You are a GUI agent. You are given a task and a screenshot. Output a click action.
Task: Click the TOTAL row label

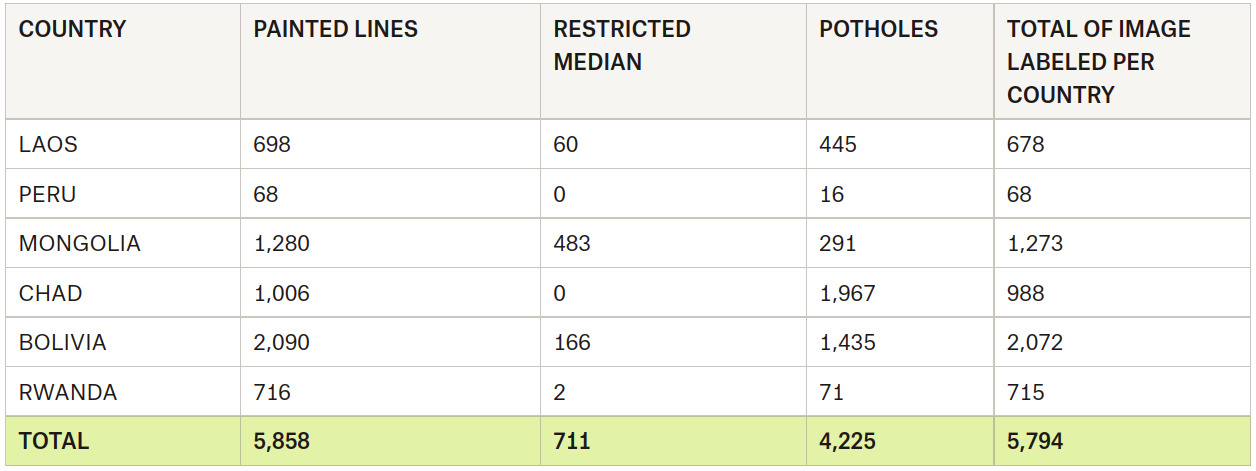(53, 441)
